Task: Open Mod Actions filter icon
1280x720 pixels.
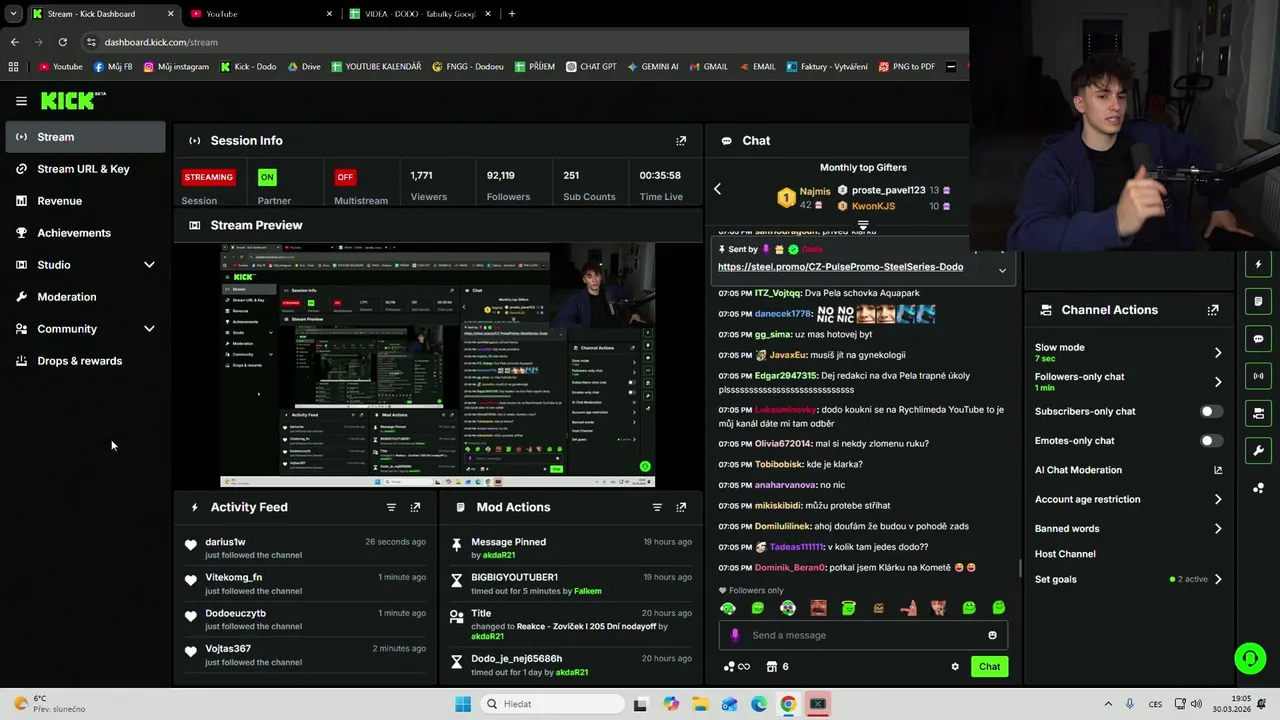Action: (x=657, y=507)
